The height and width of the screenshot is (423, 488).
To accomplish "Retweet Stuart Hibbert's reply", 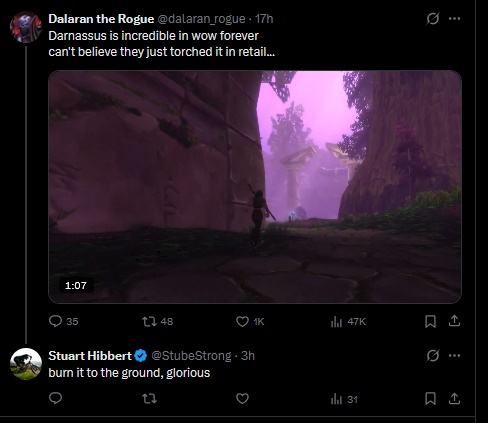I will (149, 398).
